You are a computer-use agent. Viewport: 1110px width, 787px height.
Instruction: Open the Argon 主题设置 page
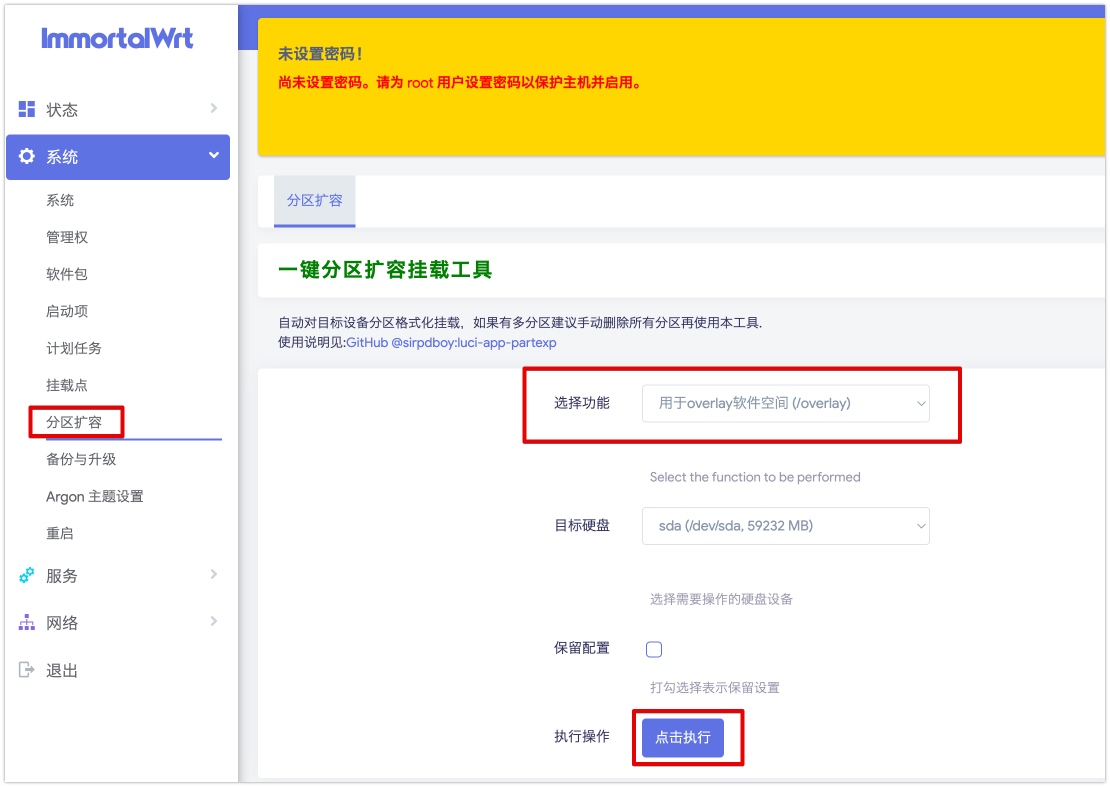95,495
